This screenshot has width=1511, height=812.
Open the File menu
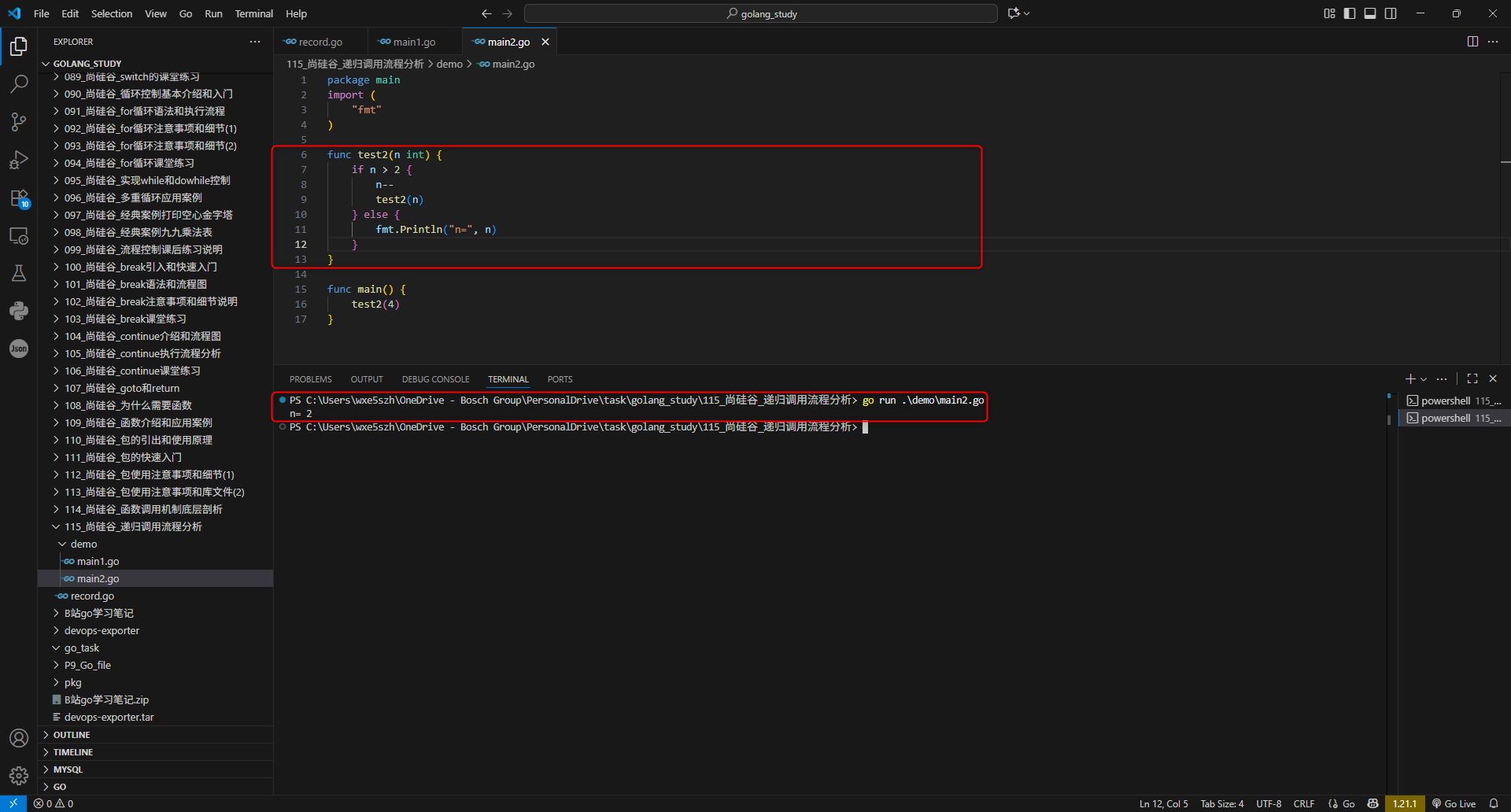pyautogui.click(x=42, y=13)
